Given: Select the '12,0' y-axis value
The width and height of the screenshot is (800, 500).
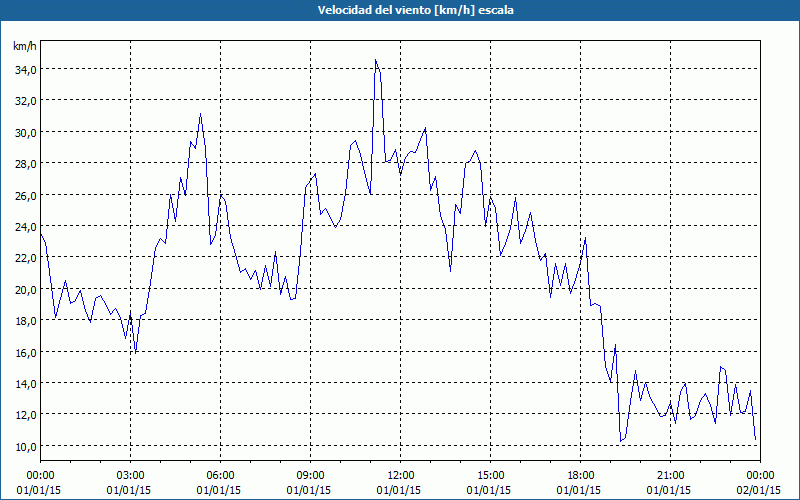Looking at the screenshot, I should click(x=25, y=415).
